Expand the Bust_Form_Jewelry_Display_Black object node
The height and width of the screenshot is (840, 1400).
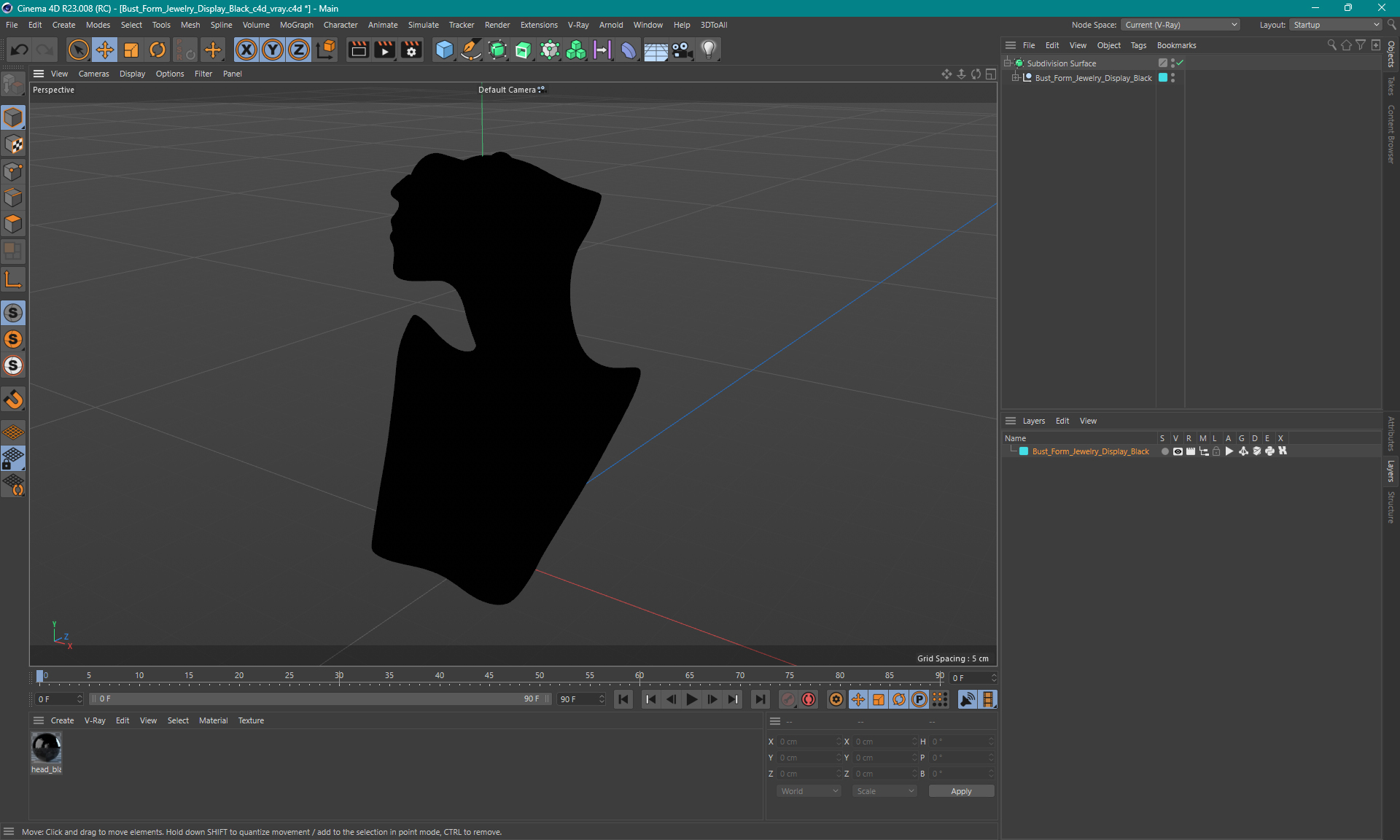click(1015, 78)
